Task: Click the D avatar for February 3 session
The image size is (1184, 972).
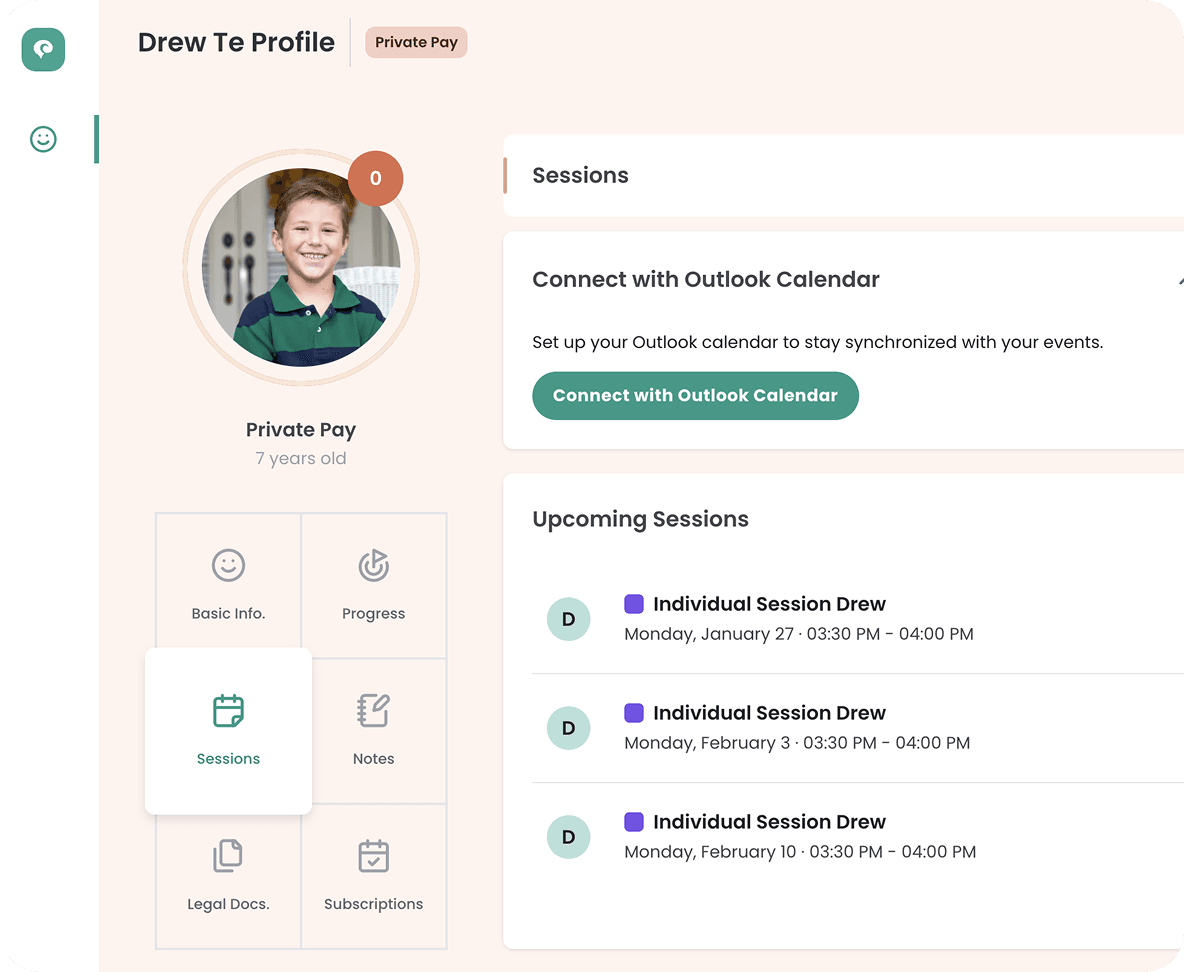Action: tap(568, 728)
